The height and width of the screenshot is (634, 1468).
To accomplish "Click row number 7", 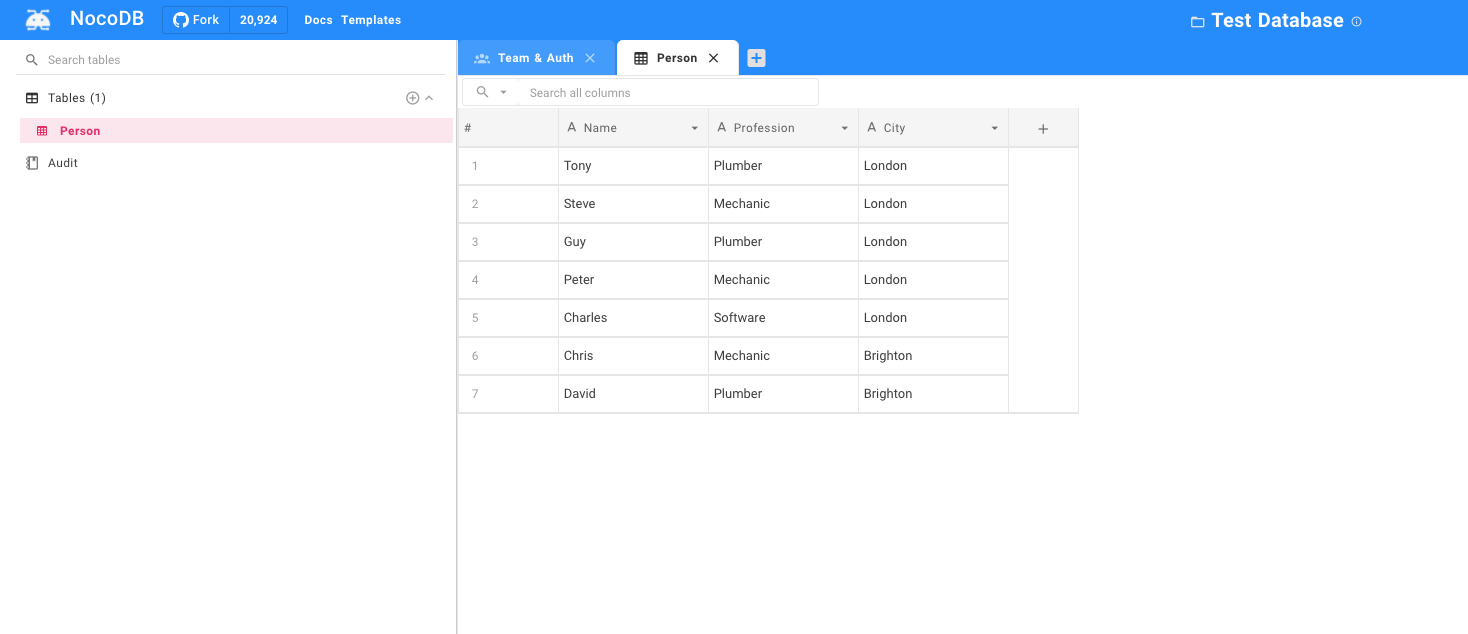I will click(x=475, y=394).
